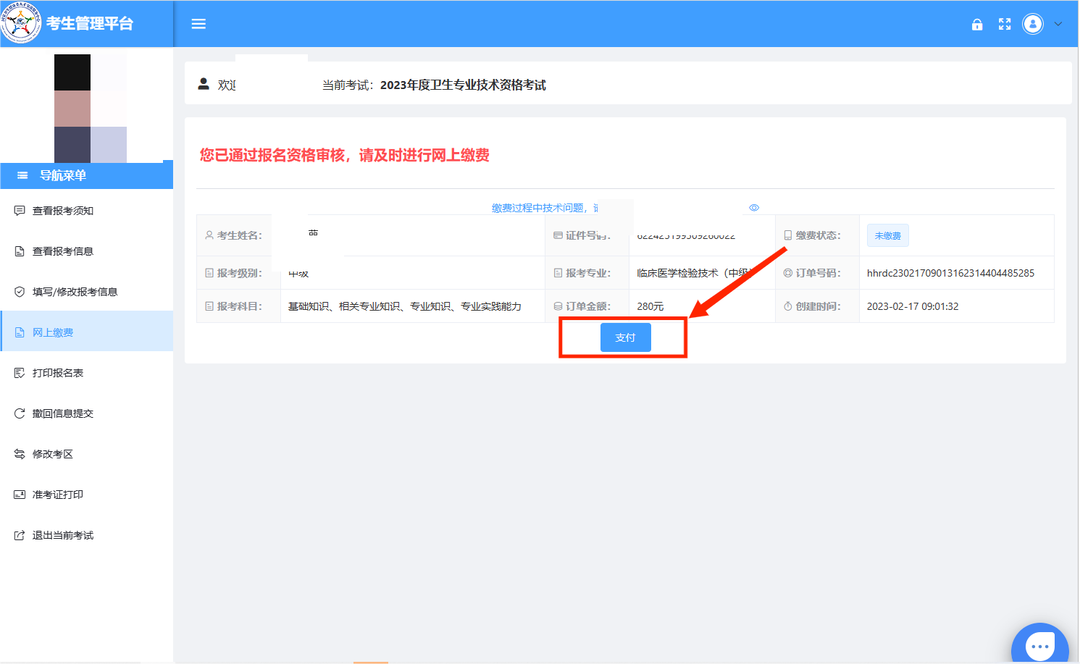Open 打印报名表 menu item
This screenshot has width=1080, height=664.
pyautogui.click(x=57, y=373)
